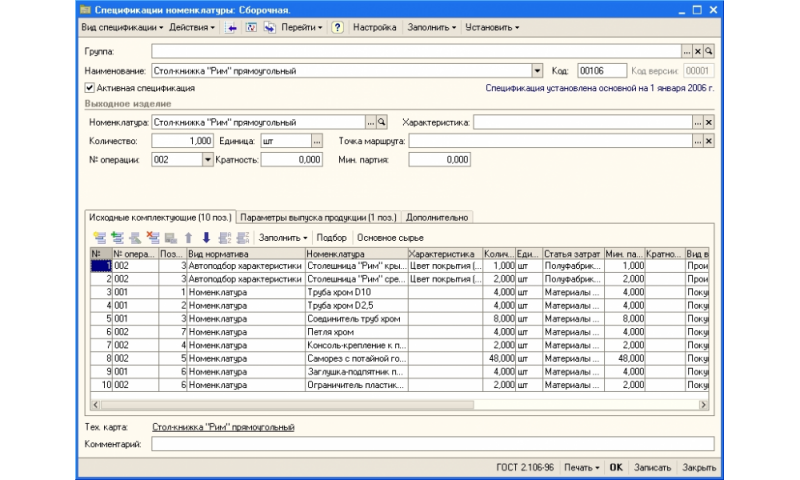Click ellipsis button beside Единица field

click(317, 141)
